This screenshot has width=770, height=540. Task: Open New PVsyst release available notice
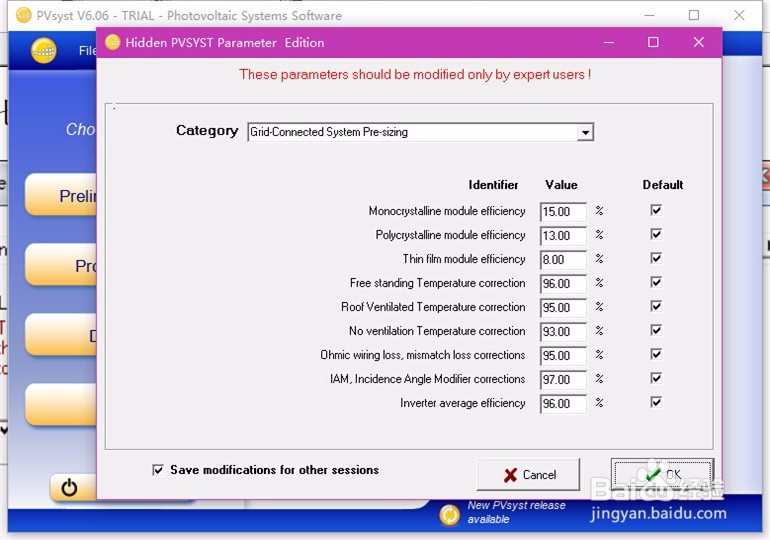coord(516,512)
